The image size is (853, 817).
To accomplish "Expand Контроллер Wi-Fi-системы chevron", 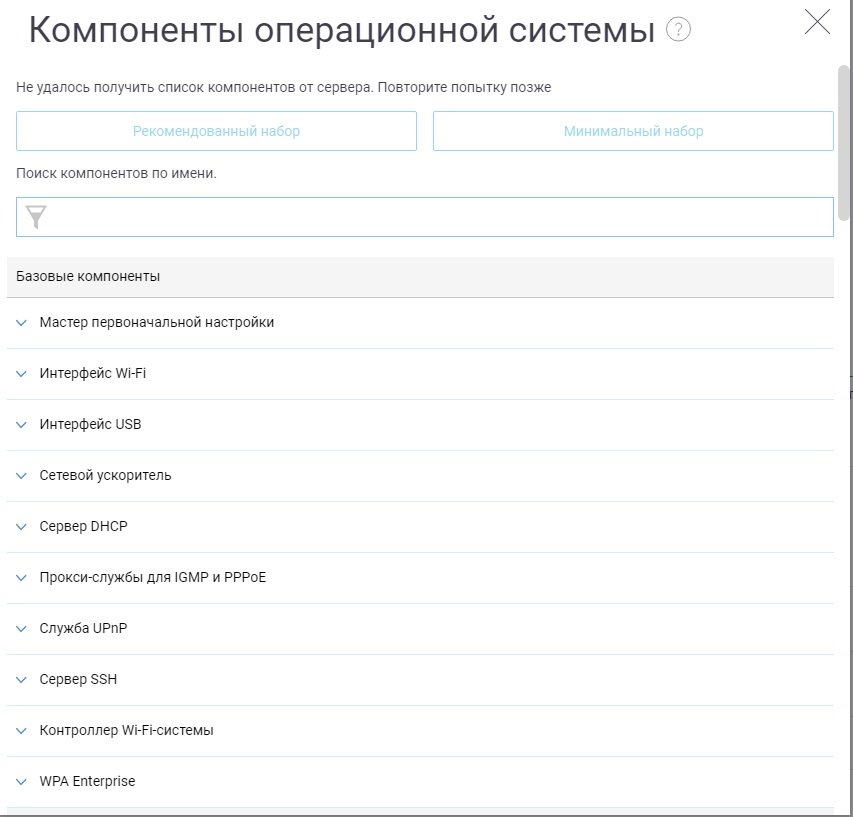I will coord(21,731).
